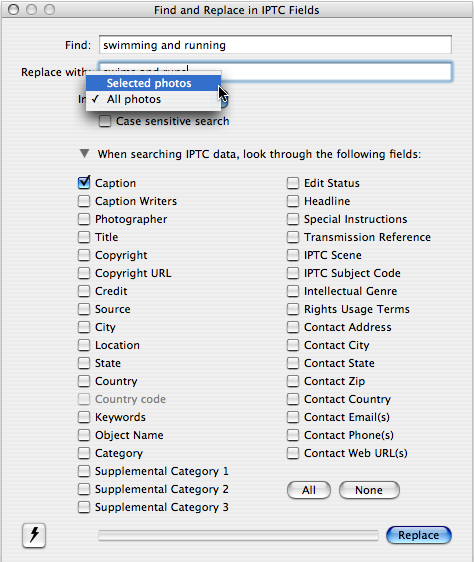This screenshot has height=562, width=474.
Task: Enable the Contact Email(s) checkbox
Action: tap(293, 417)
